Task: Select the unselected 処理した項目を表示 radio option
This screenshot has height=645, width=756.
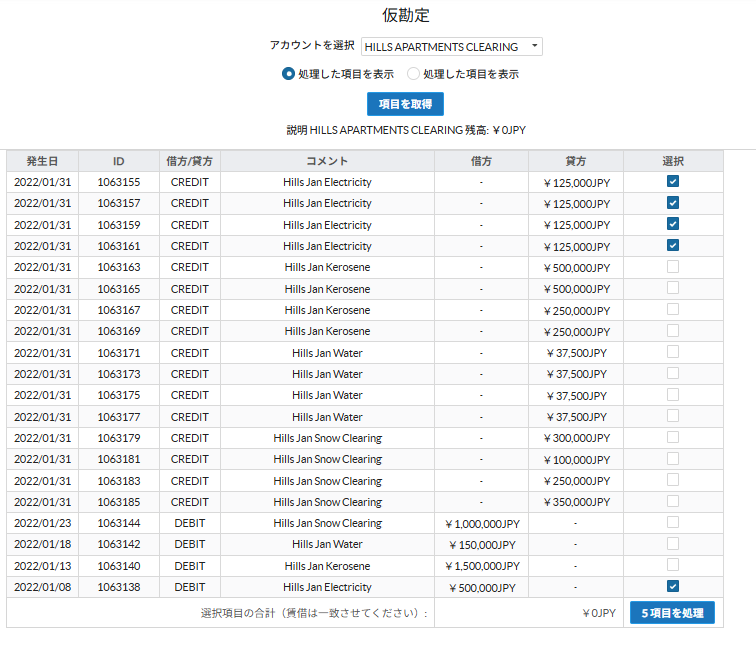Action: pyautogui.click(x=413, y=74)
